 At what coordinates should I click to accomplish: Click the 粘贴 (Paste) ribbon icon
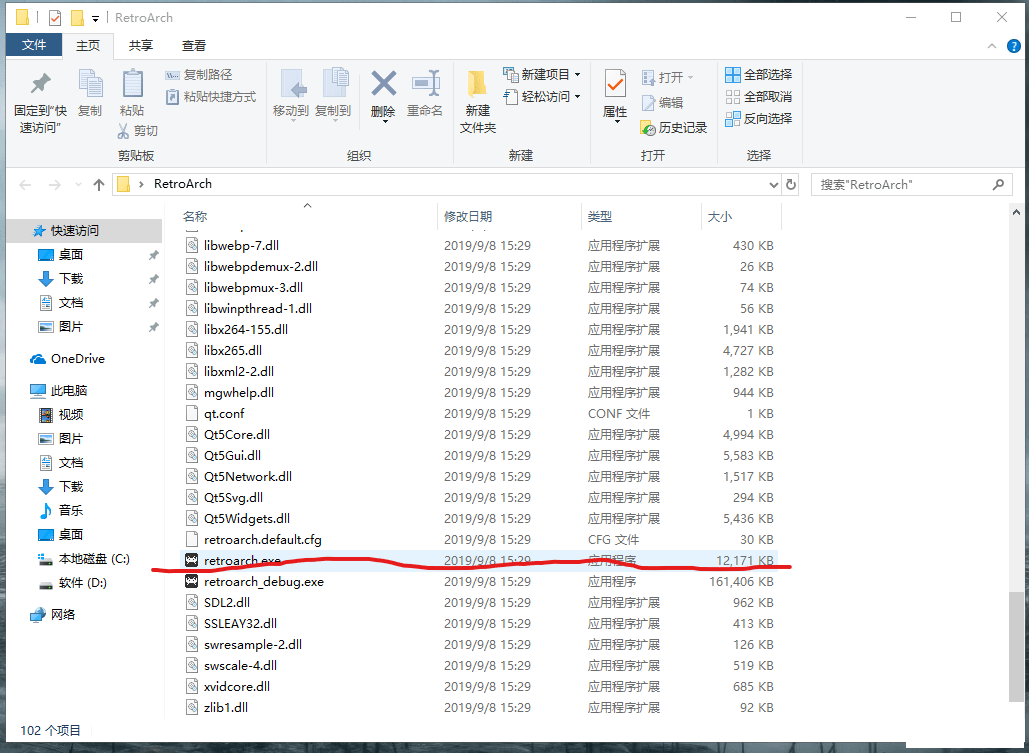tap(132, 93)
